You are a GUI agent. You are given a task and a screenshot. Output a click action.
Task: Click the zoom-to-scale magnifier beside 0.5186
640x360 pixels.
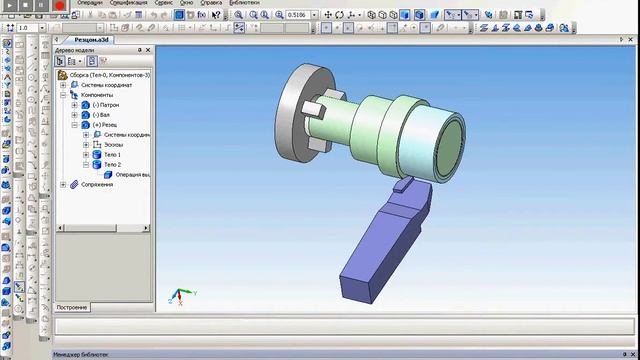[279, 15]
